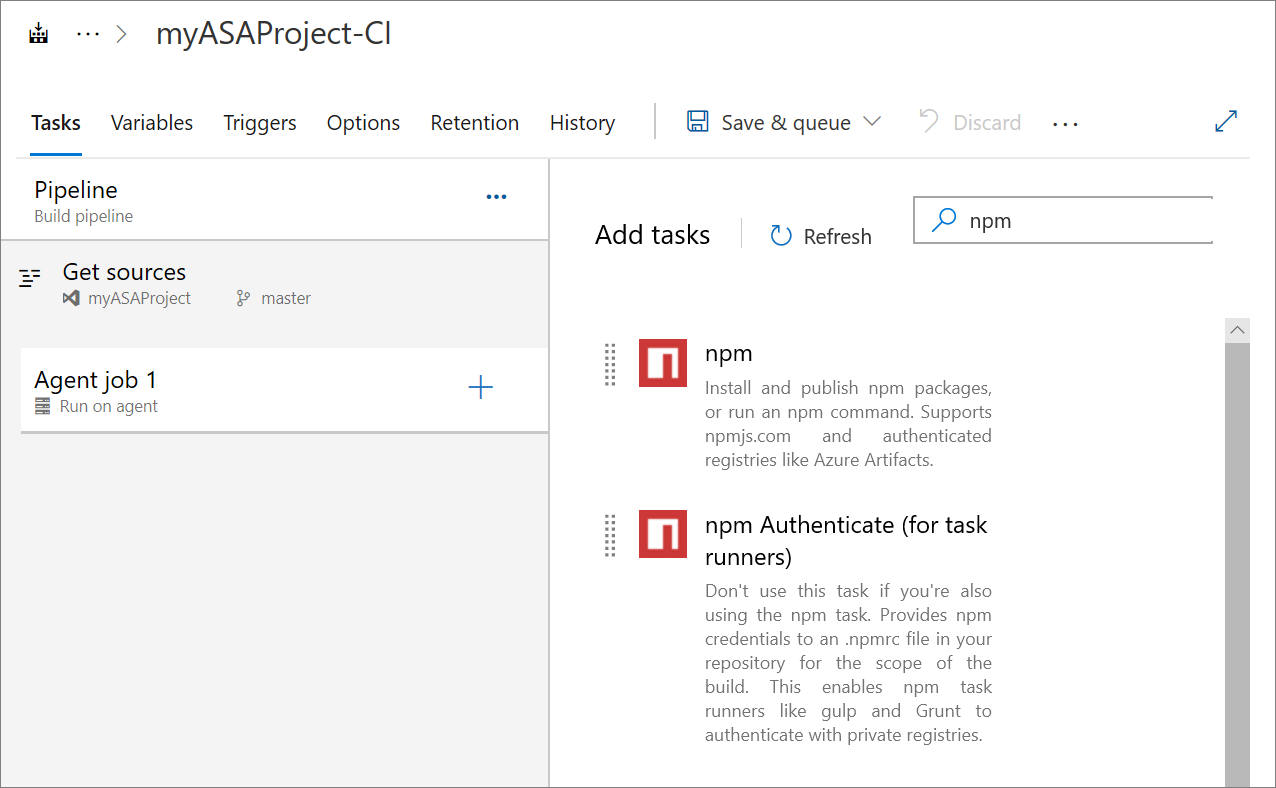The width and height of the screenshot is (1276, 788).
Task: Click the npm Authenticate task icon
Action: (662, 534)
